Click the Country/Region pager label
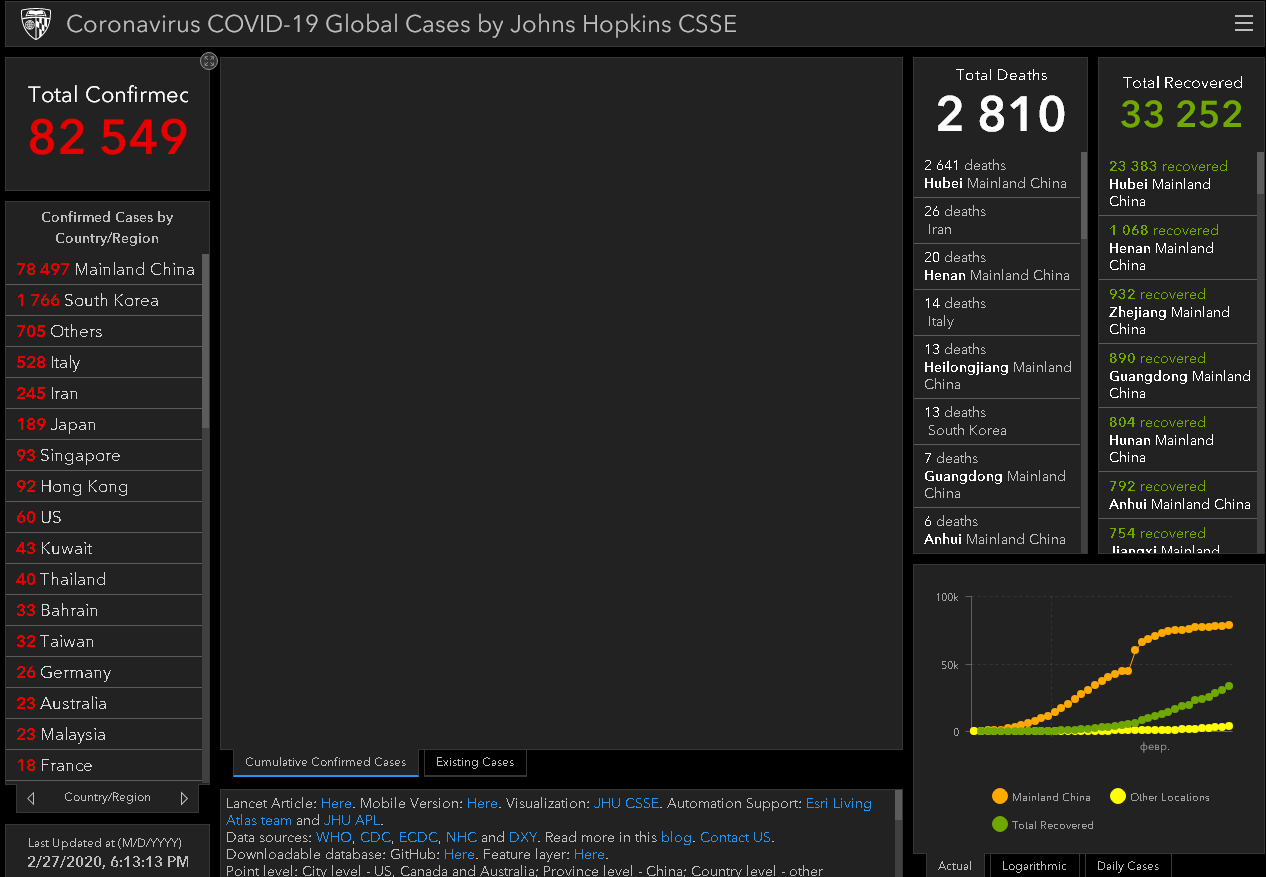Viewport: 1266px width, 877px height. pyautogui.click(x=107, y=798)
